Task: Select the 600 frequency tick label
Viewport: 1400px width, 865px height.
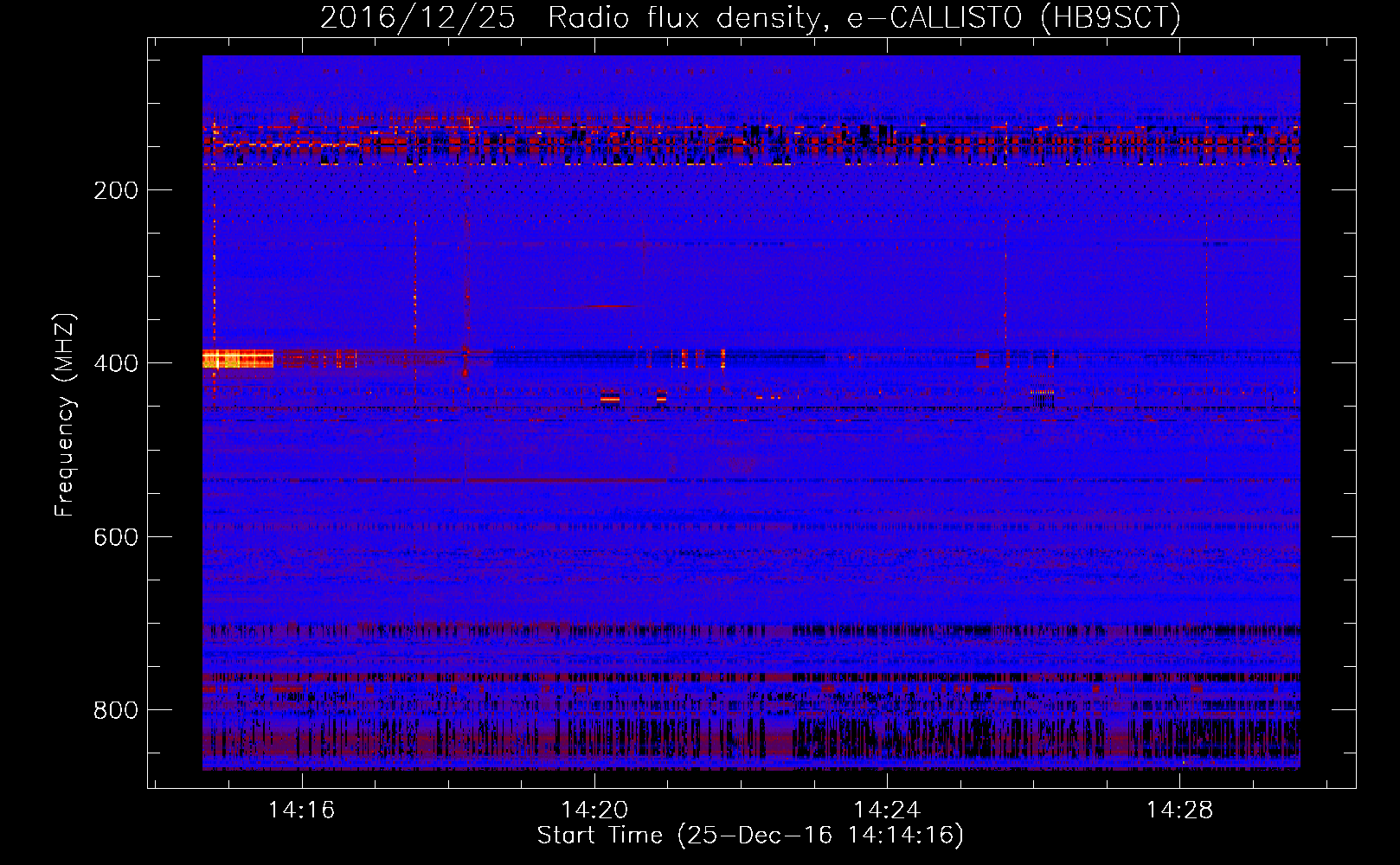Action: 116,537
